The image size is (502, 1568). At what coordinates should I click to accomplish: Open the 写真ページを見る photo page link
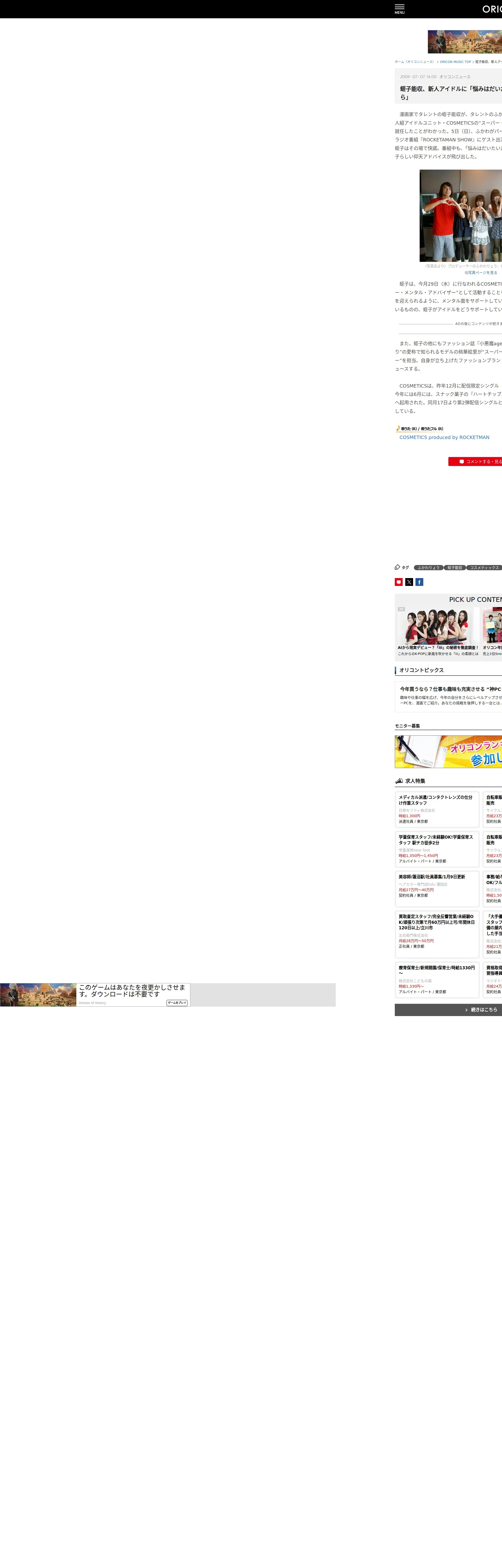click(481, 273)
